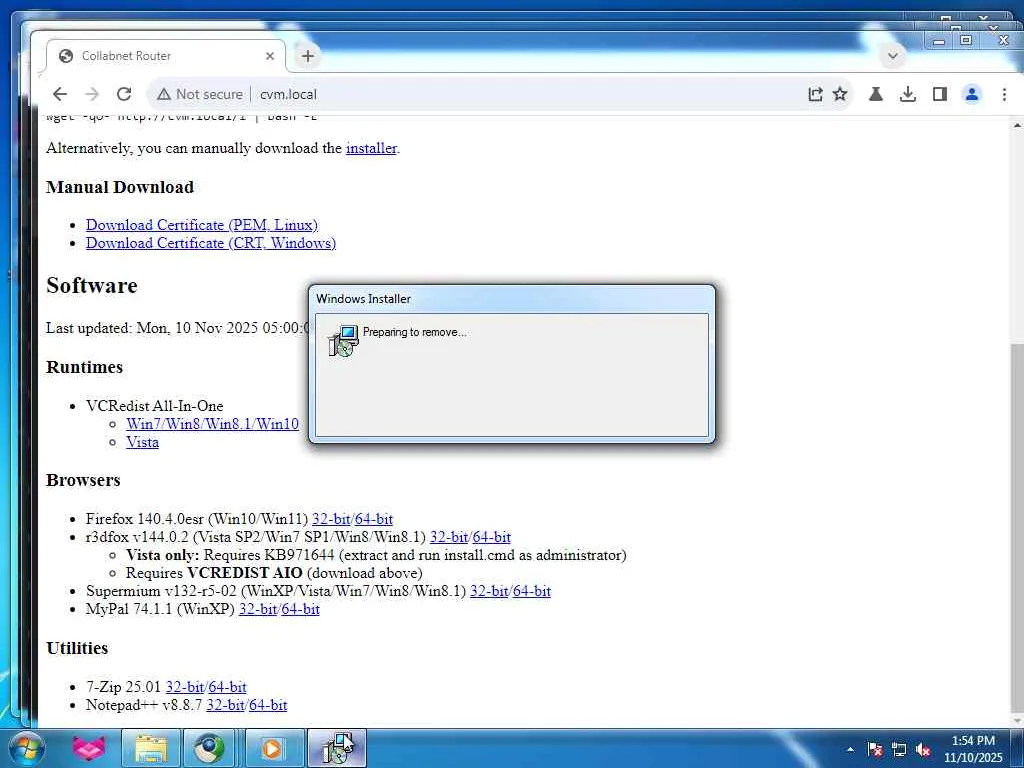1024x768 pixels.
Task: Click the Windows Installer title bar
Action: tap(512, 298)
